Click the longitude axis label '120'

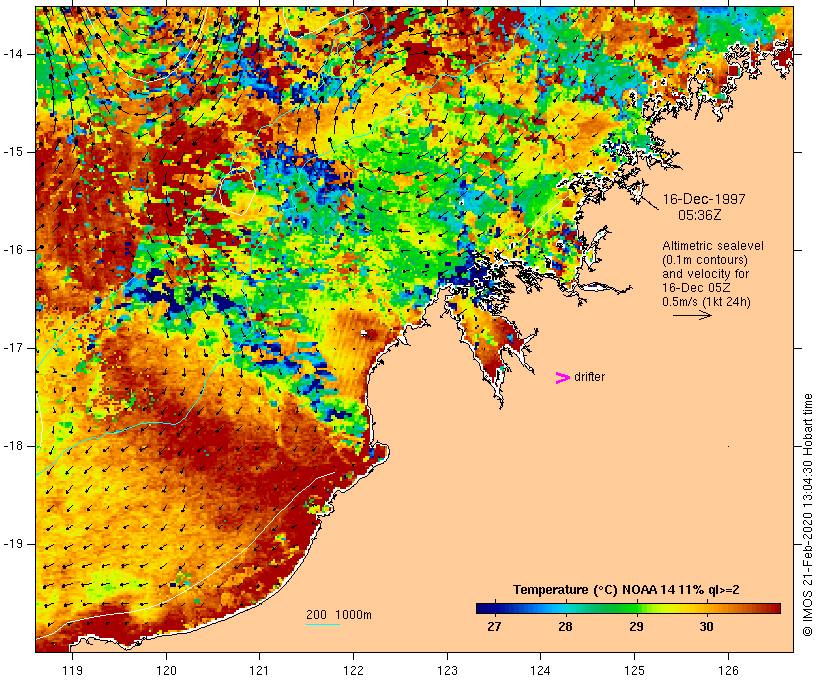166,671
